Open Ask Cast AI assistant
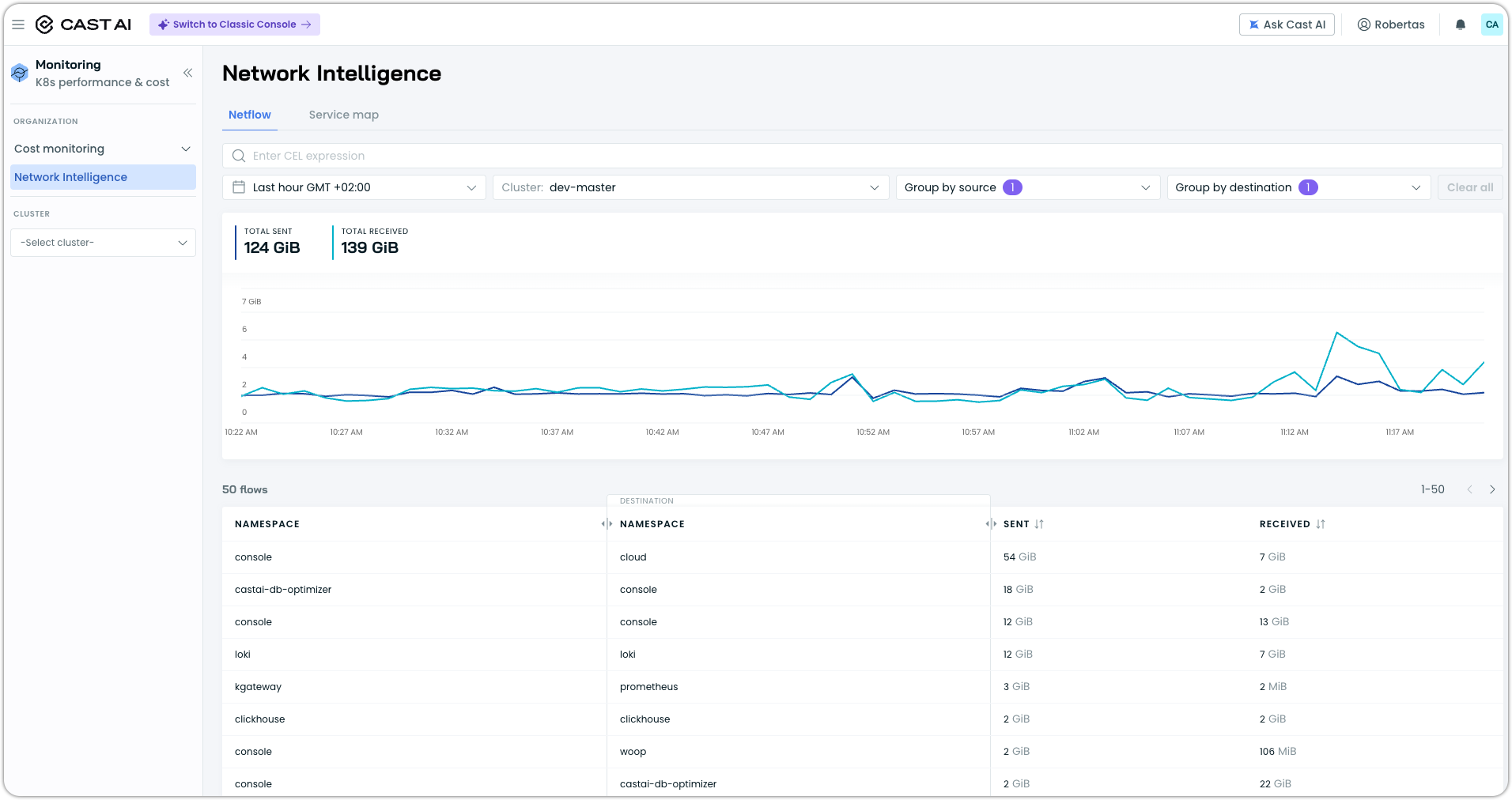Image resolution: width=1512 pixels, height=800 pixels. 1287,25
